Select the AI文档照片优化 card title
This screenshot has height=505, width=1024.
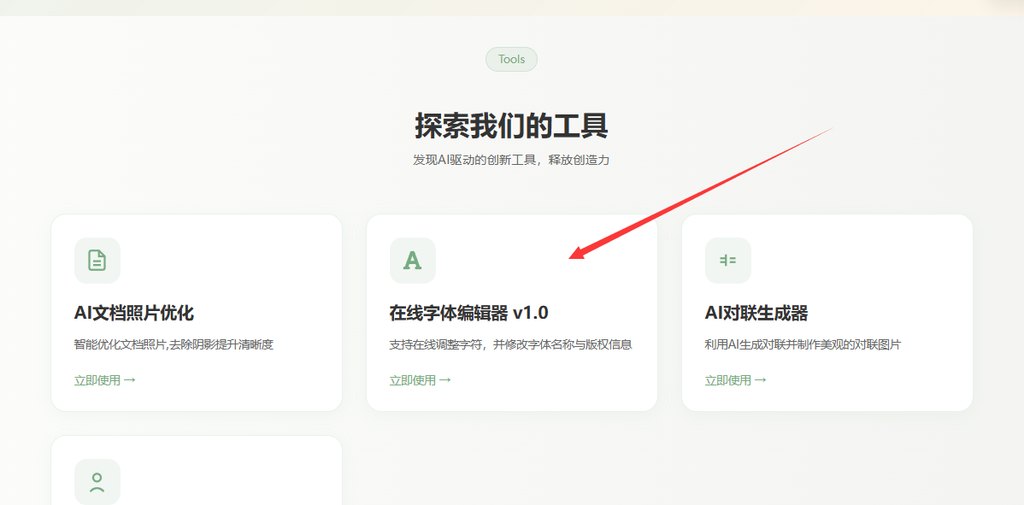pyautogui.click(x=134, y=314)
